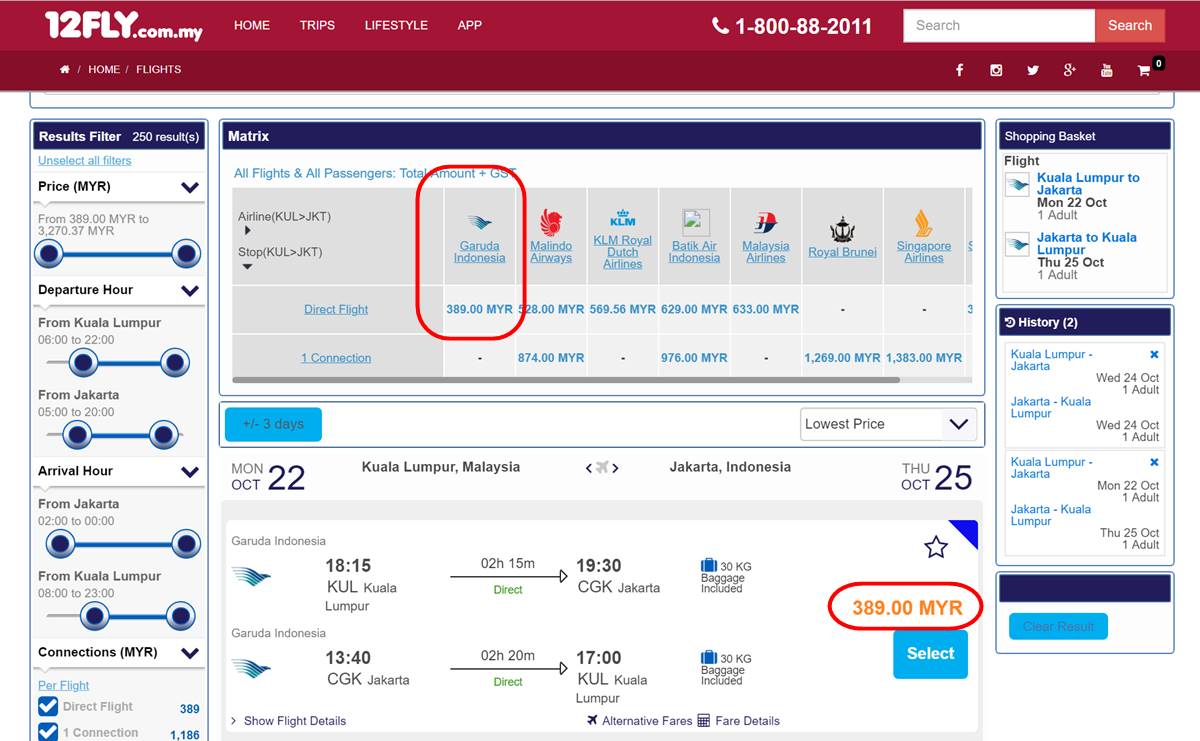Click the Price slider's right handle
Screen dimensions: 1200x741
click(x=186, y=254)
